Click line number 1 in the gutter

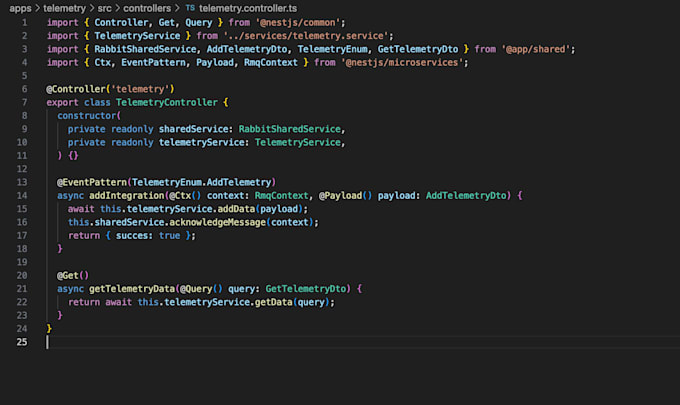click(x=24, y=23)
